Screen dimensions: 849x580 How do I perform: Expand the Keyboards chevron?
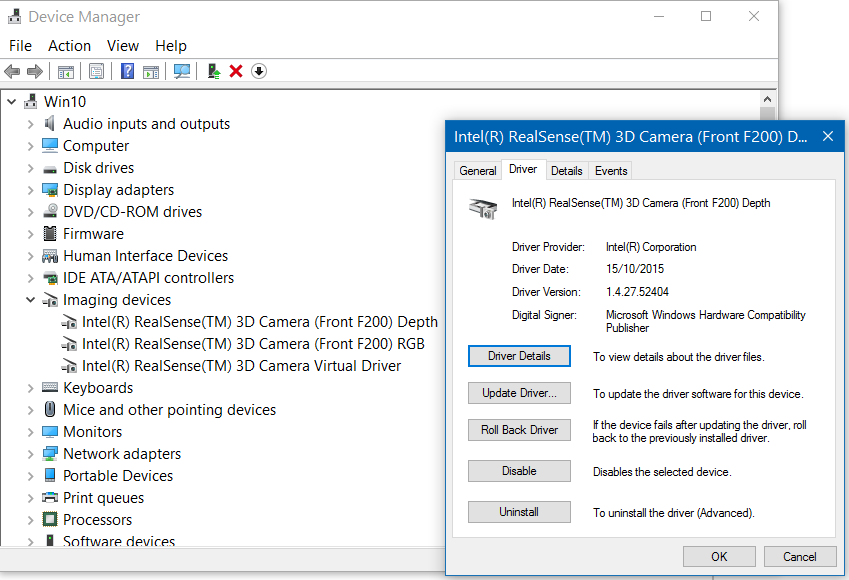point(31,388)
